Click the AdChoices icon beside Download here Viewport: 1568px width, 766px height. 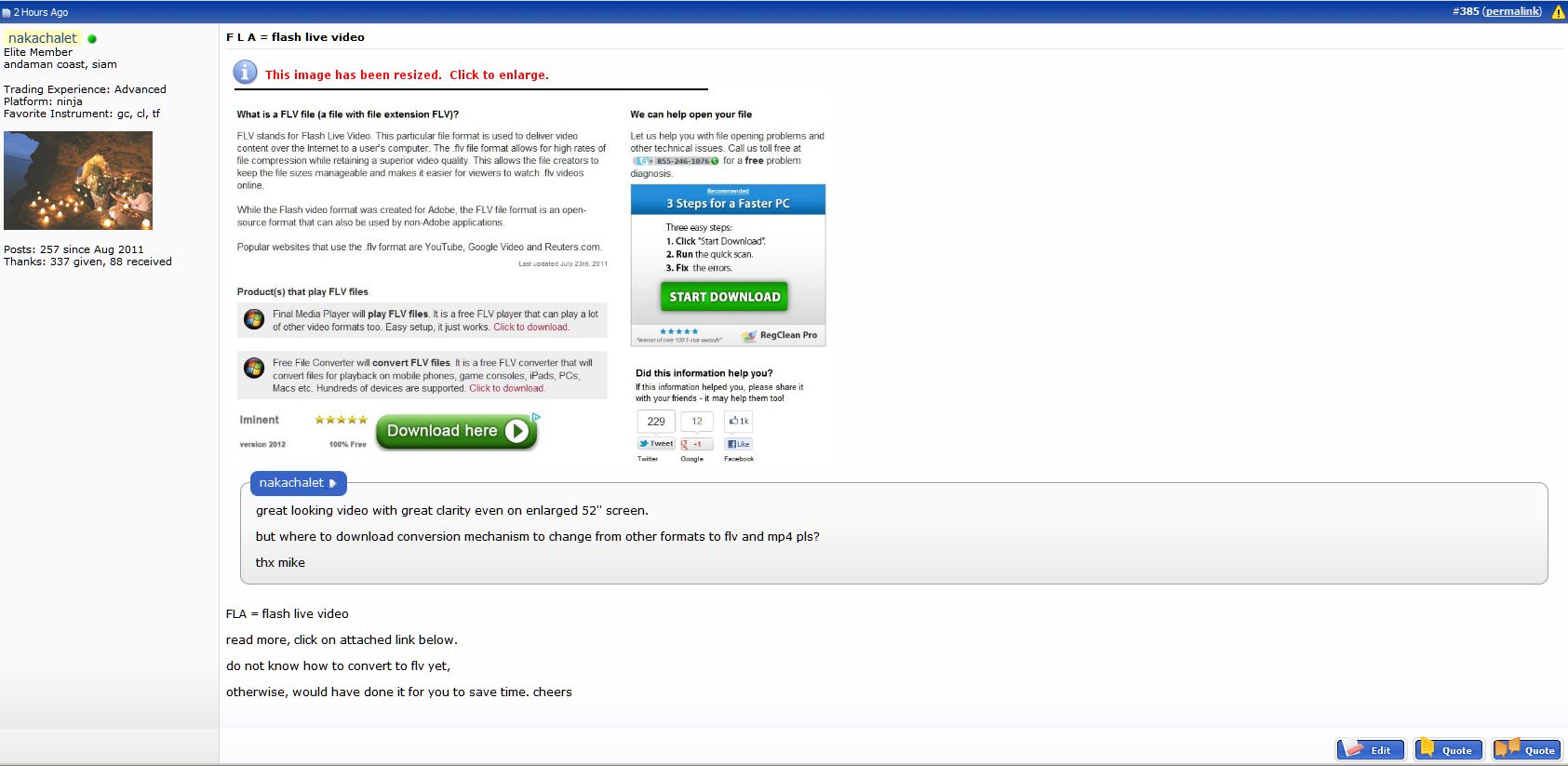coord(536,417)
